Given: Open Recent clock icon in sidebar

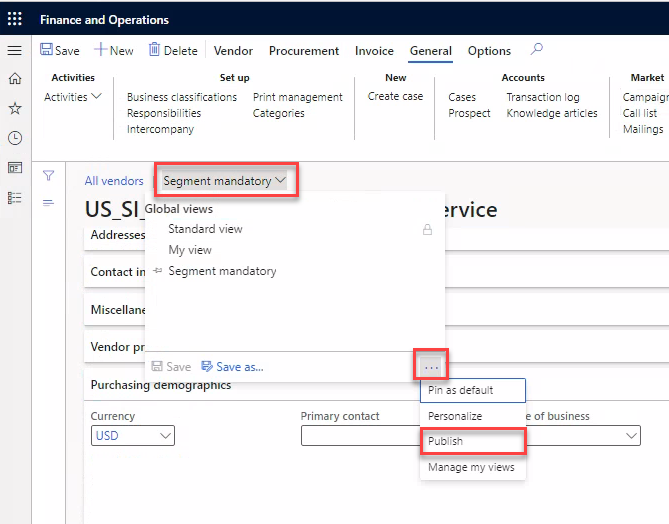Looking at the screenshot, I should coord(14,138).
